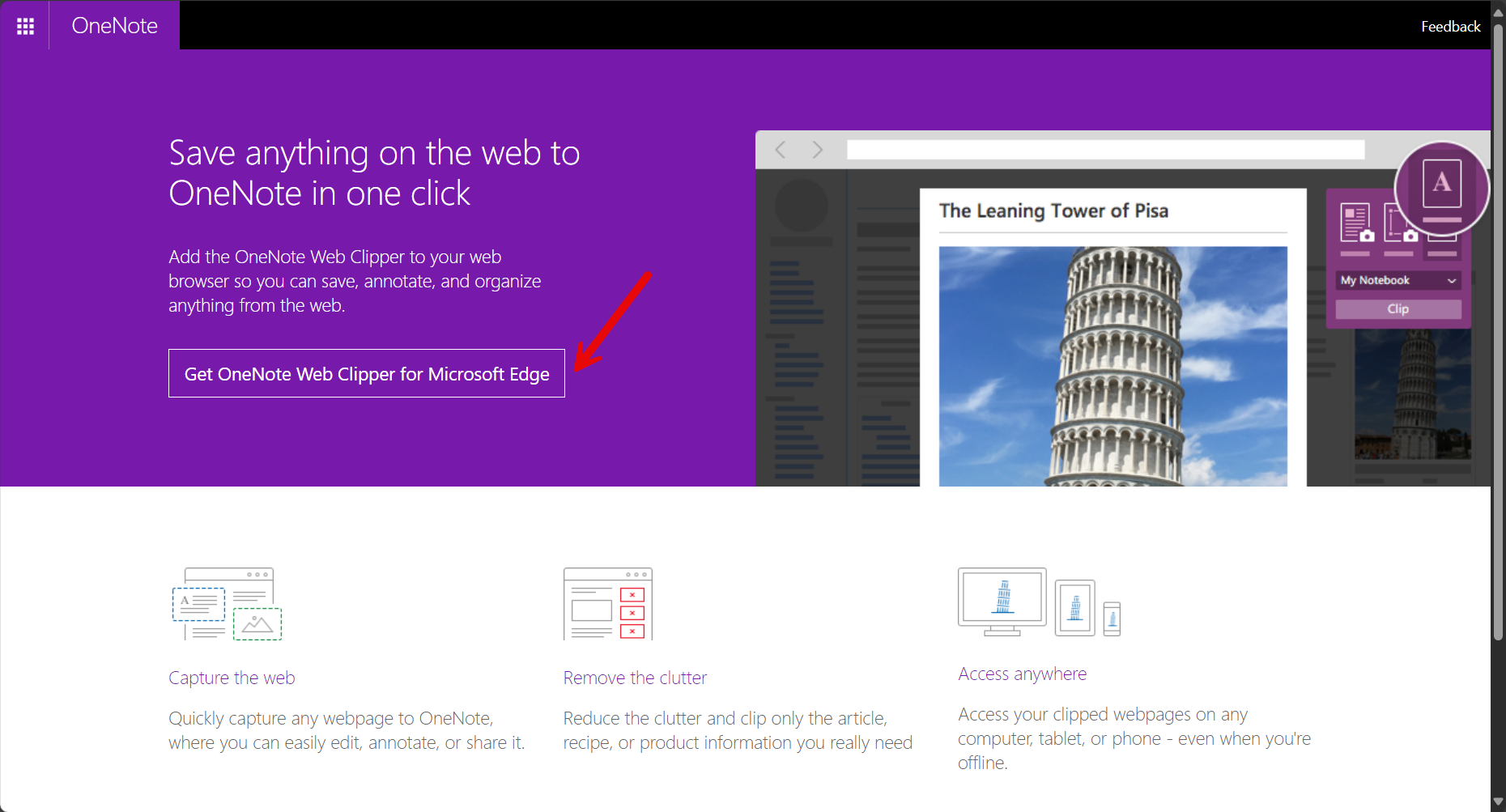Click the Capture the web link
1506x812 pixels.
(232, 678)
